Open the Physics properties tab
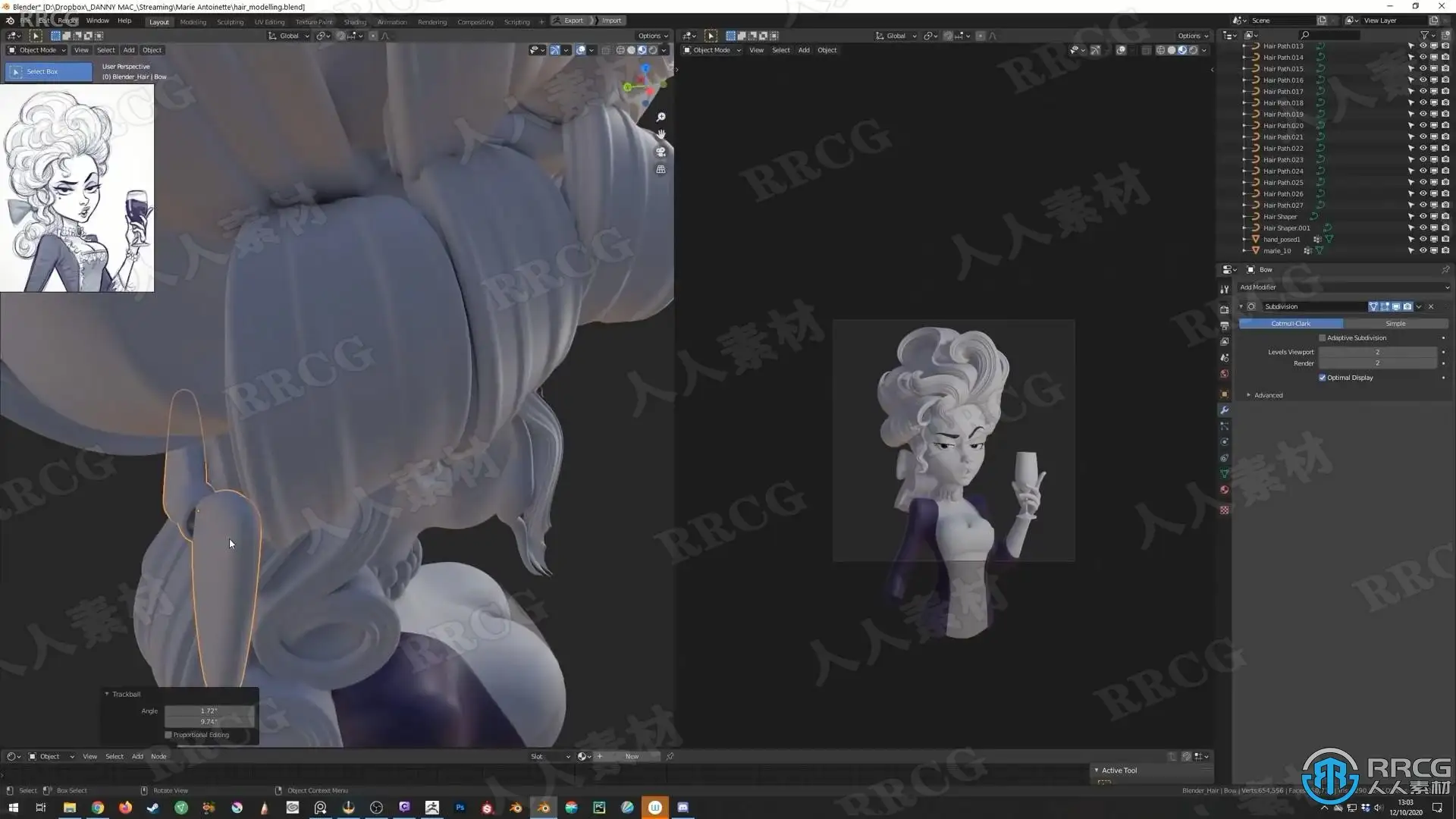Image resolution: width=1456 pixels, height=819 pixels. pyautogui.click(x=1224, y=442)
